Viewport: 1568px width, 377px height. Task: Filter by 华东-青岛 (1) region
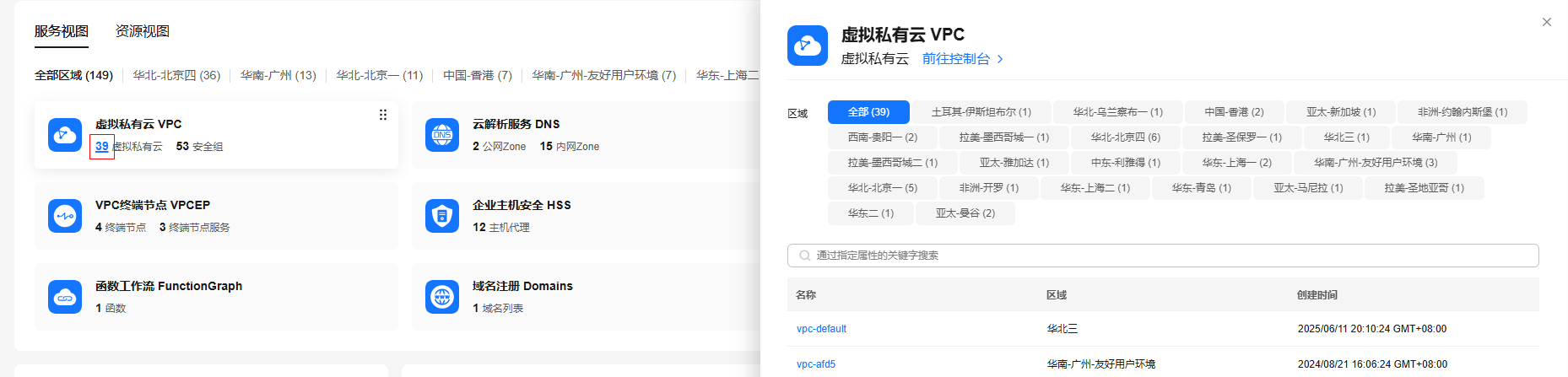(1202, 188)
